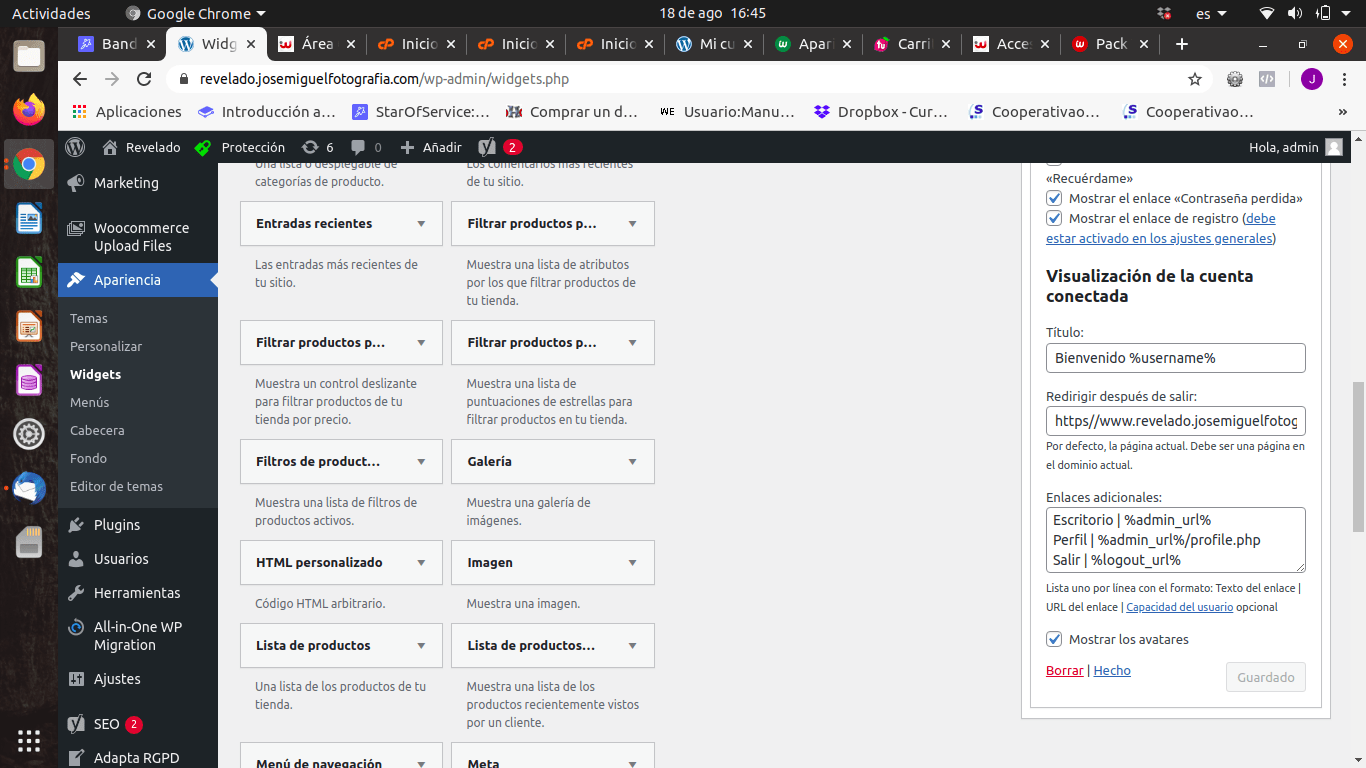The image size is (1366, 768).
Task: Click the Enlaces adicionales textarea
Action: coord(1176,540)
